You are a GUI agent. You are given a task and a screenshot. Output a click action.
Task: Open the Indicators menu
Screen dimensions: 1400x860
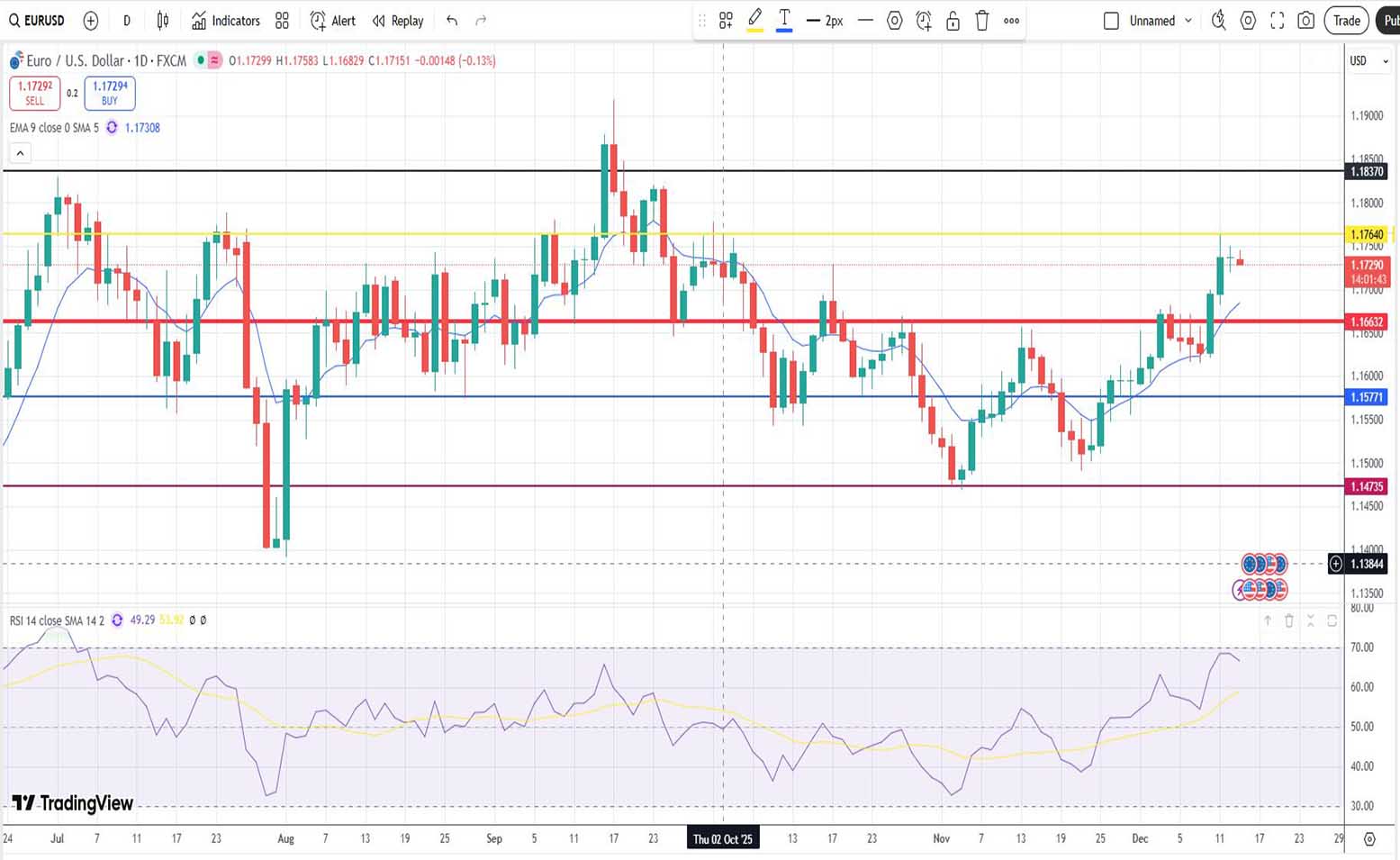(x=226, y=21)
